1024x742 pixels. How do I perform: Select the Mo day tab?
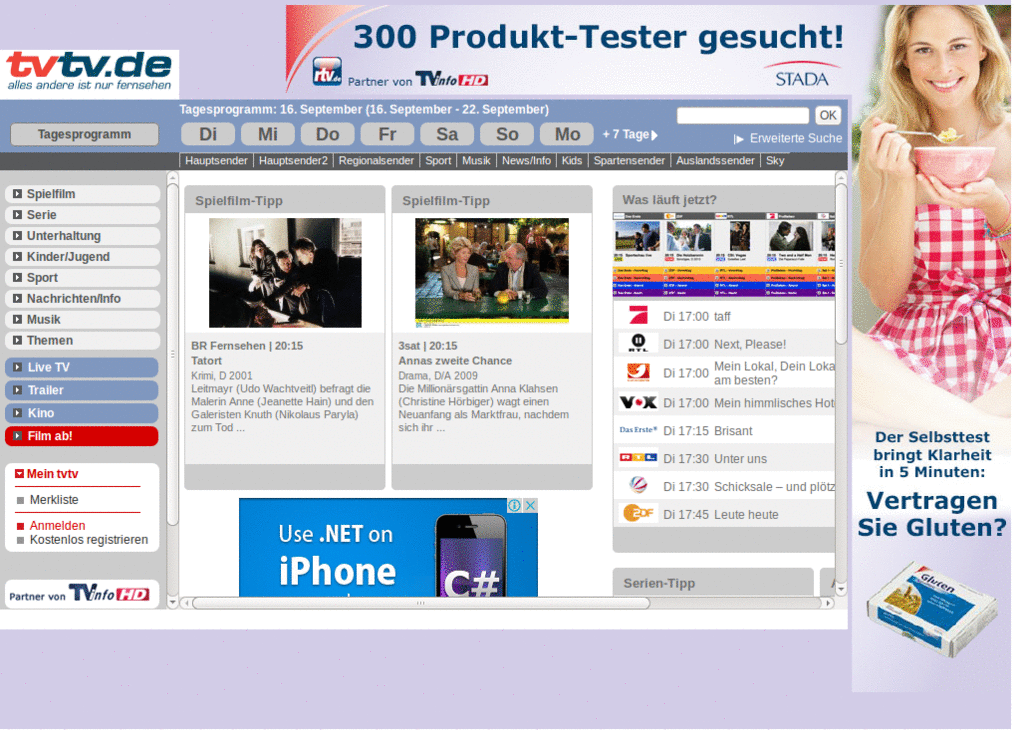[567, 134]
